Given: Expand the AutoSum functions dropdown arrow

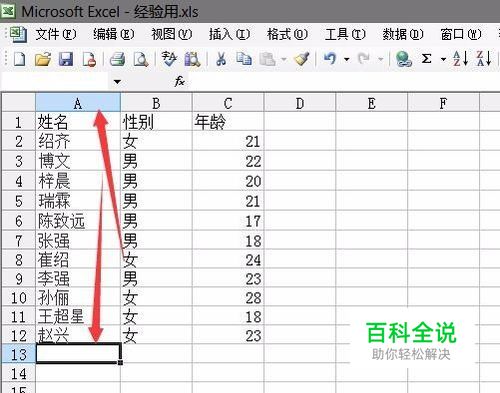Looking at the screenshot, I should coord(443,60).
